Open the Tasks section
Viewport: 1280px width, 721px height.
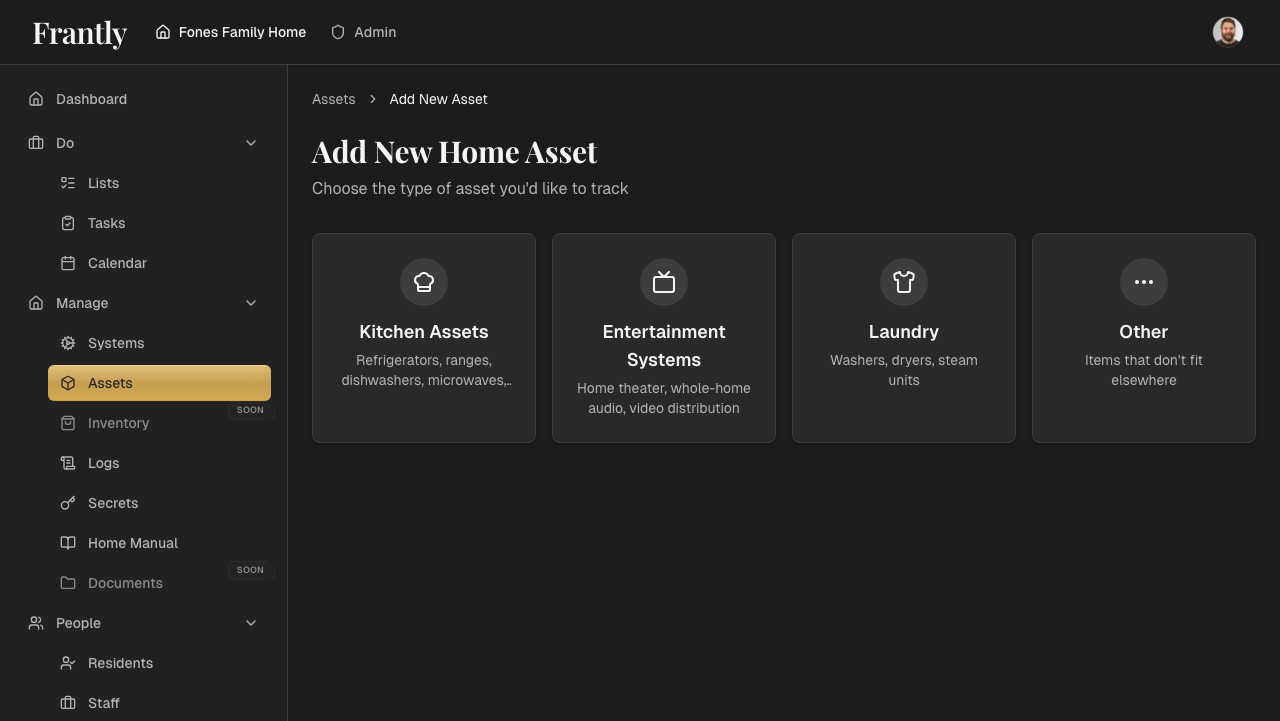click(x=106, y=223)
